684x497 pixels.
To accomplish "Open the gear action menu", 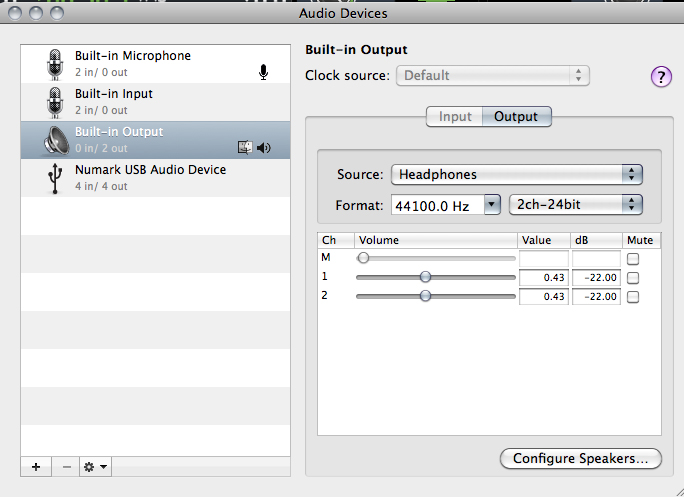I will [x=96, y=467].
